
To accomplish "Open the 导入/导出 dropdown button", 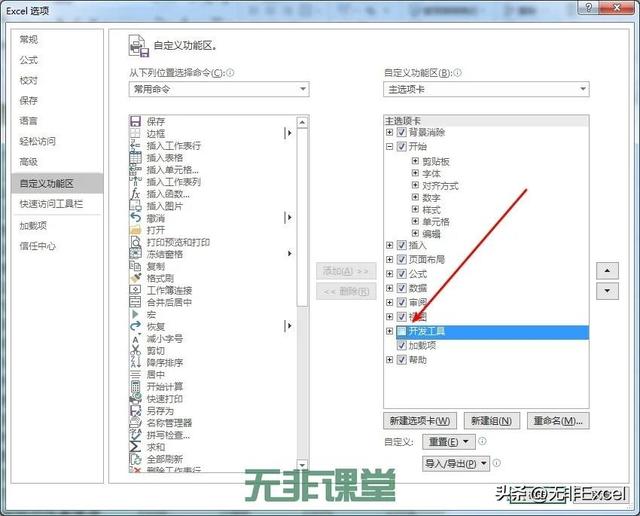I will (456, 463).
